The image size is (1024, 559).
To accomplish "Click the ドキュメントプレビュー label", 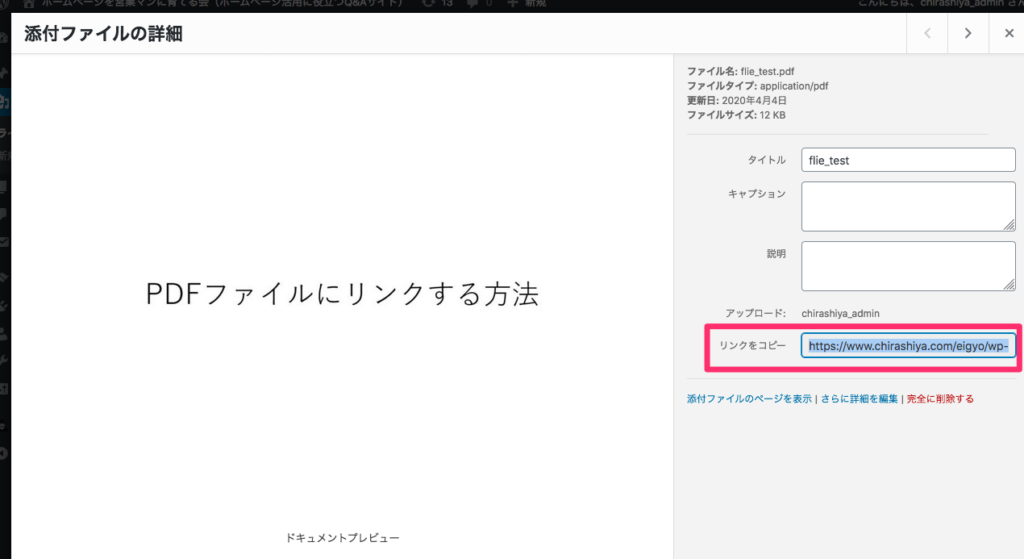I will (342, 537).
